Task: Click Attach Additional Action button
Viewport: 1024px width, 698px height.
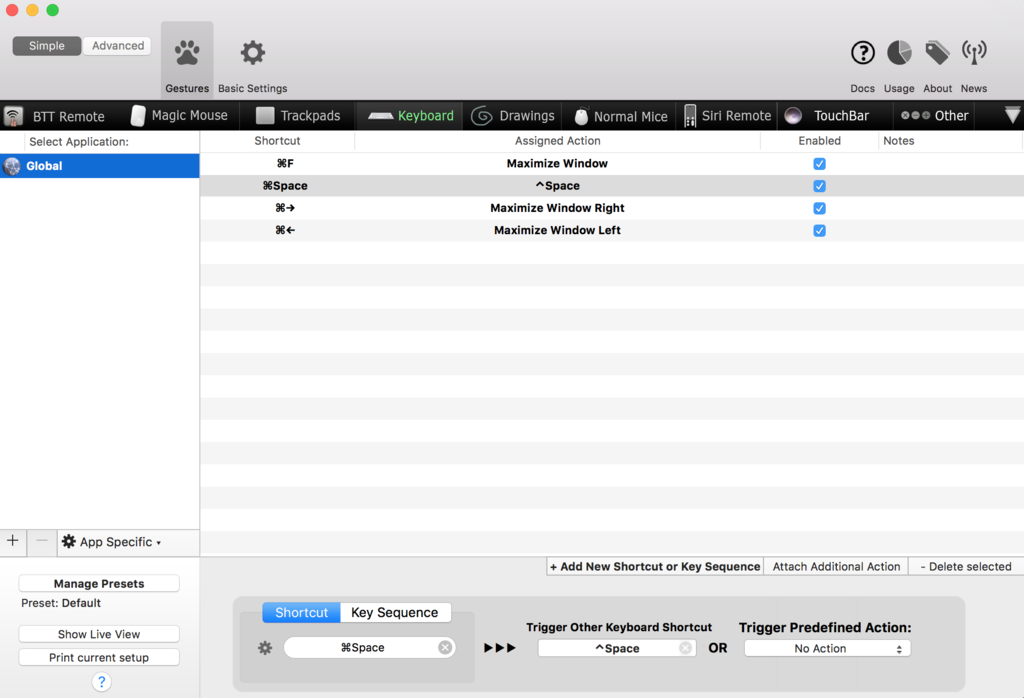Action: (x=836, y=567)
